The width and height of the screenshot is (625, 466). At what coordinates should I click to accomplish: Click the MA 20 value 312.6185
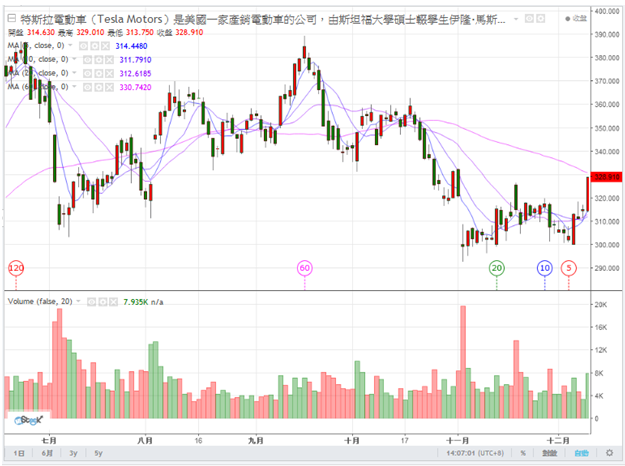(135, 74)
